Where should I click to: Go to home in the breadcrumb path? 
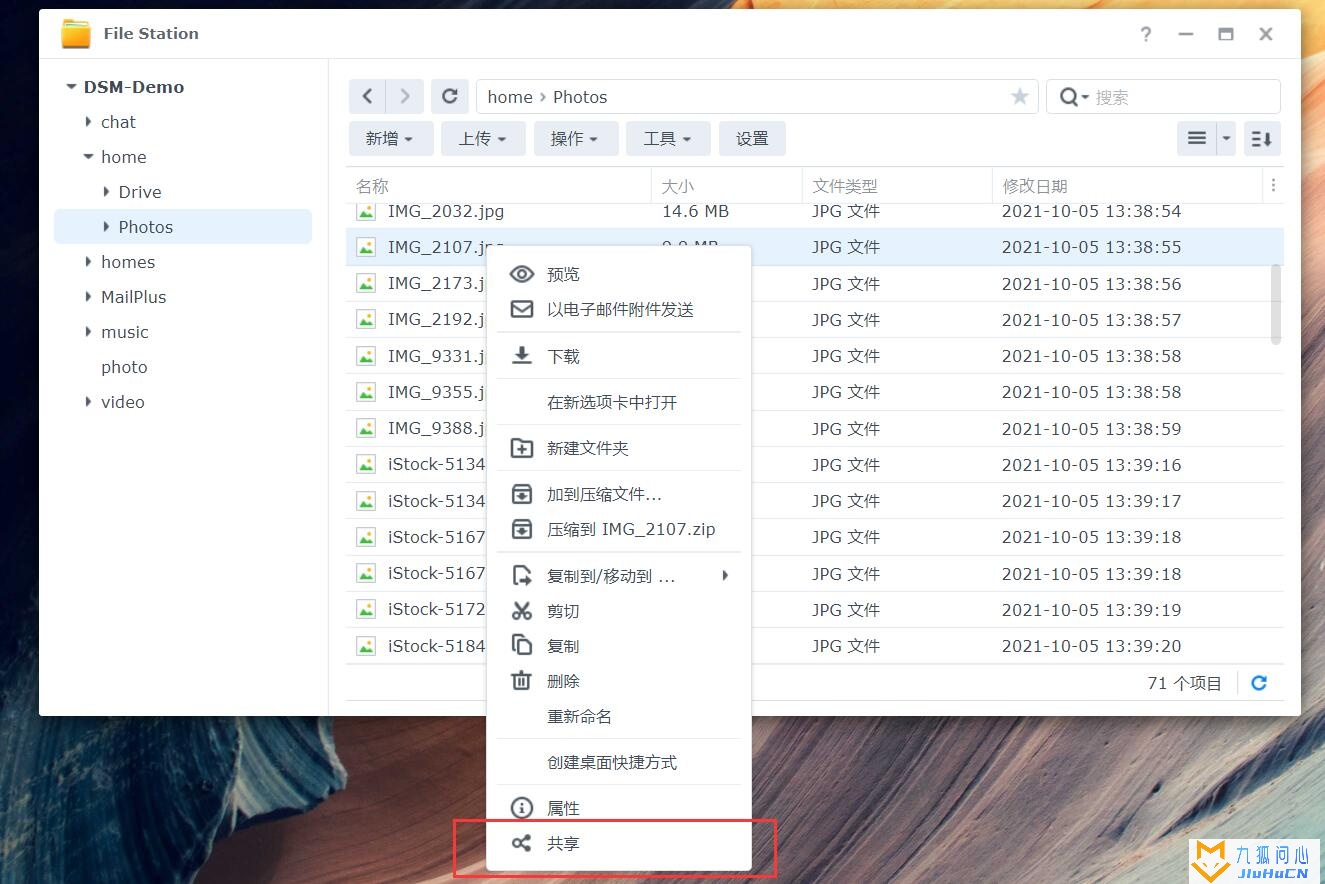tap(510, 97)
